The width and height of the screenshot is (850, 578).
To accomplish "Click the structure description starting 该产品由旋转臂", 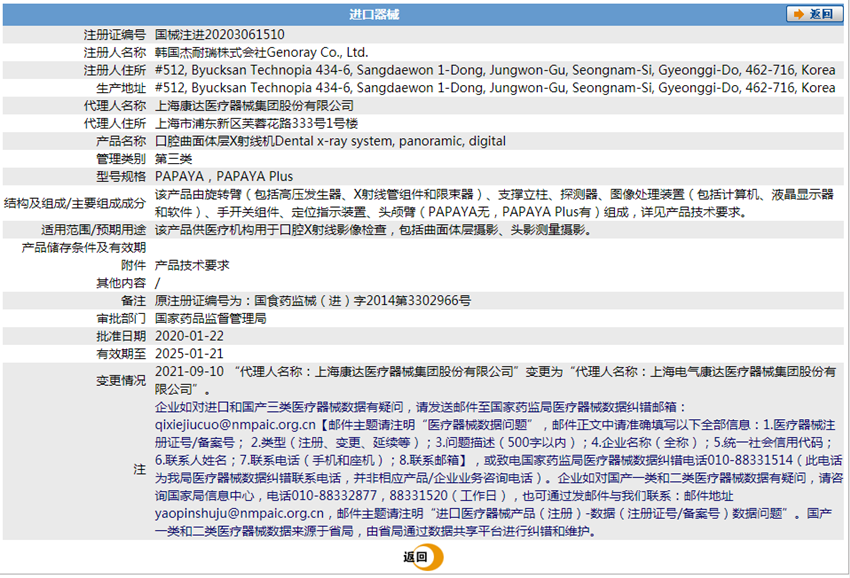I will click(x=494, y=203).
